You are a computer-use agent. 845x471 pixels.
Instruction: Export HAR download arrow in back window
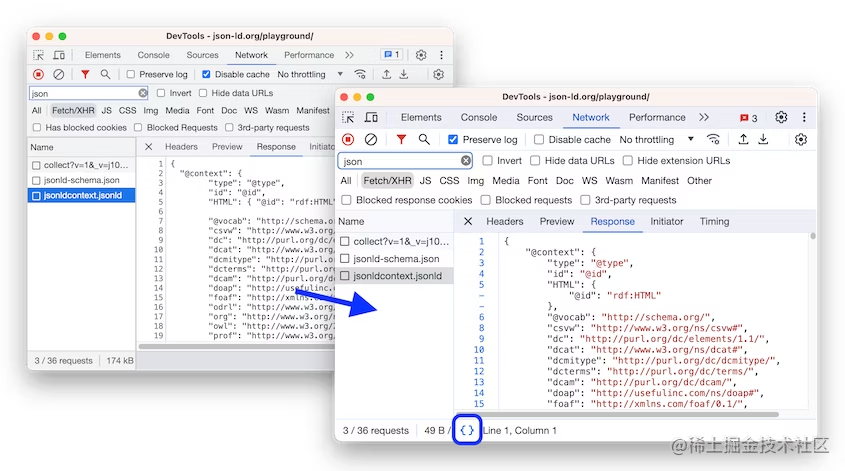tap(404, 74)
